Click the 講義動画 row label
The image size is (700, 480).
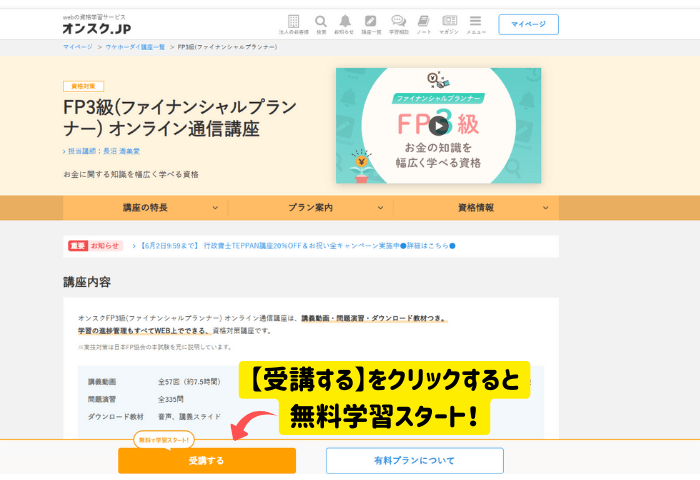tap(102, 382)
